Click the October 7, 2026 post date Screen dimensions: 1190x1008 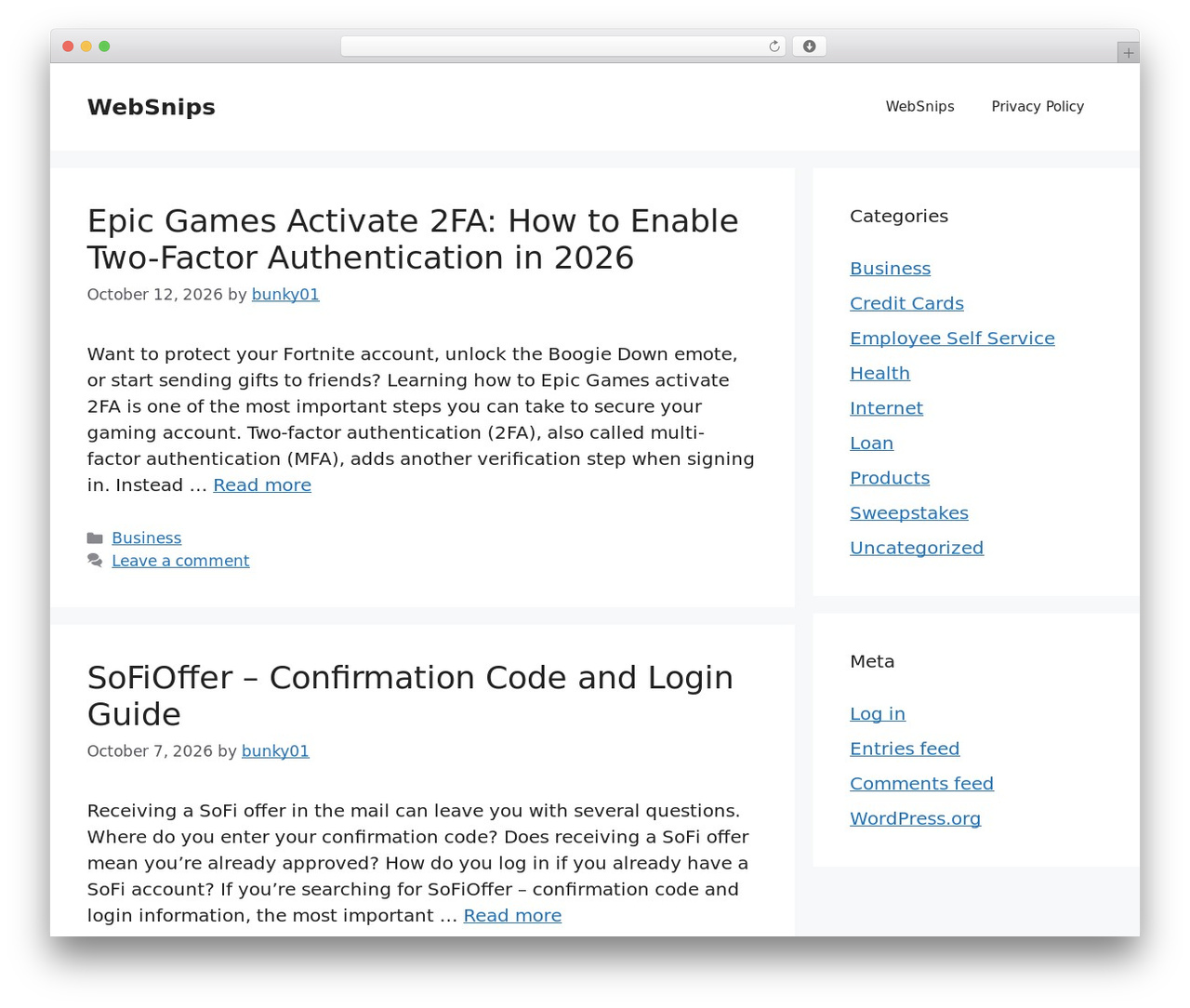pos(150,750)
